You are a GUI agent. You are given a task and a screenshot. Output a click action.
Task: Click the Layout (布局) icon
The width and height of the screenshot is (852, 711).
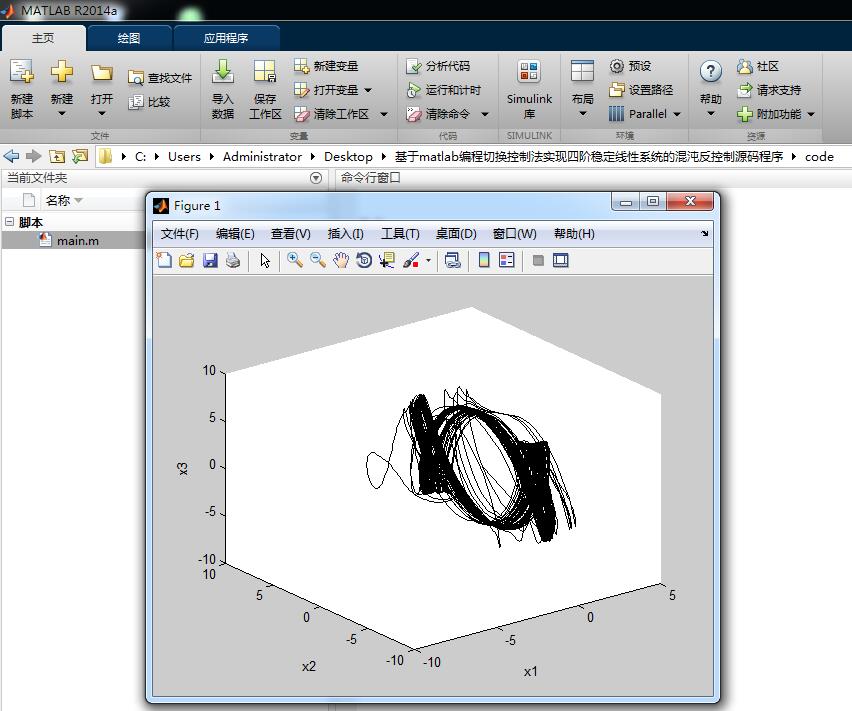click(x=582, y=72)
